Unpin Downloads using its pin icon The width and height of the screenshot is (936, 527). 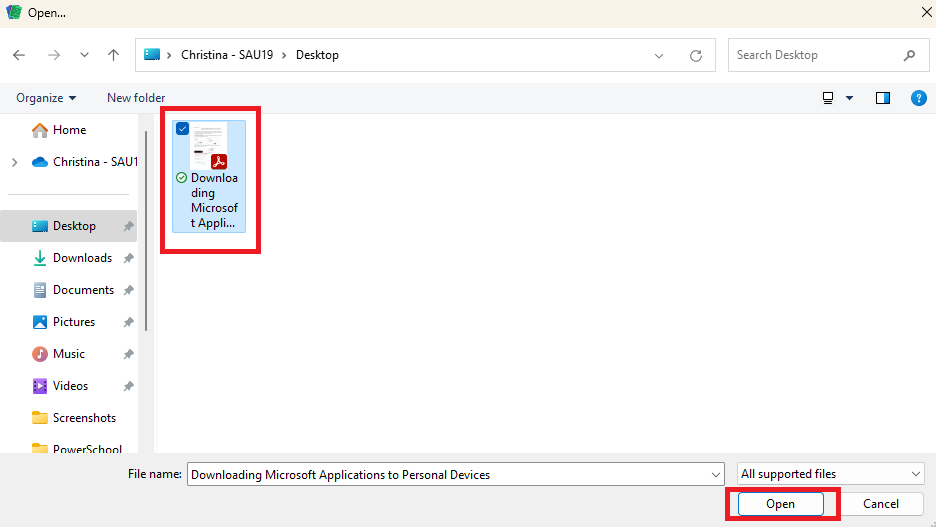pos(128,258)
